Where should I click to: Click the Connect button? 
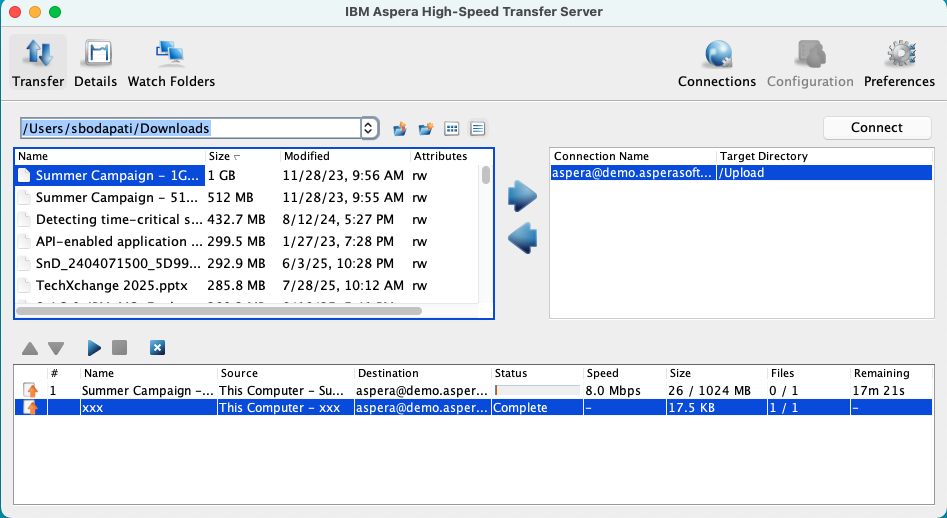pos(877,127)
